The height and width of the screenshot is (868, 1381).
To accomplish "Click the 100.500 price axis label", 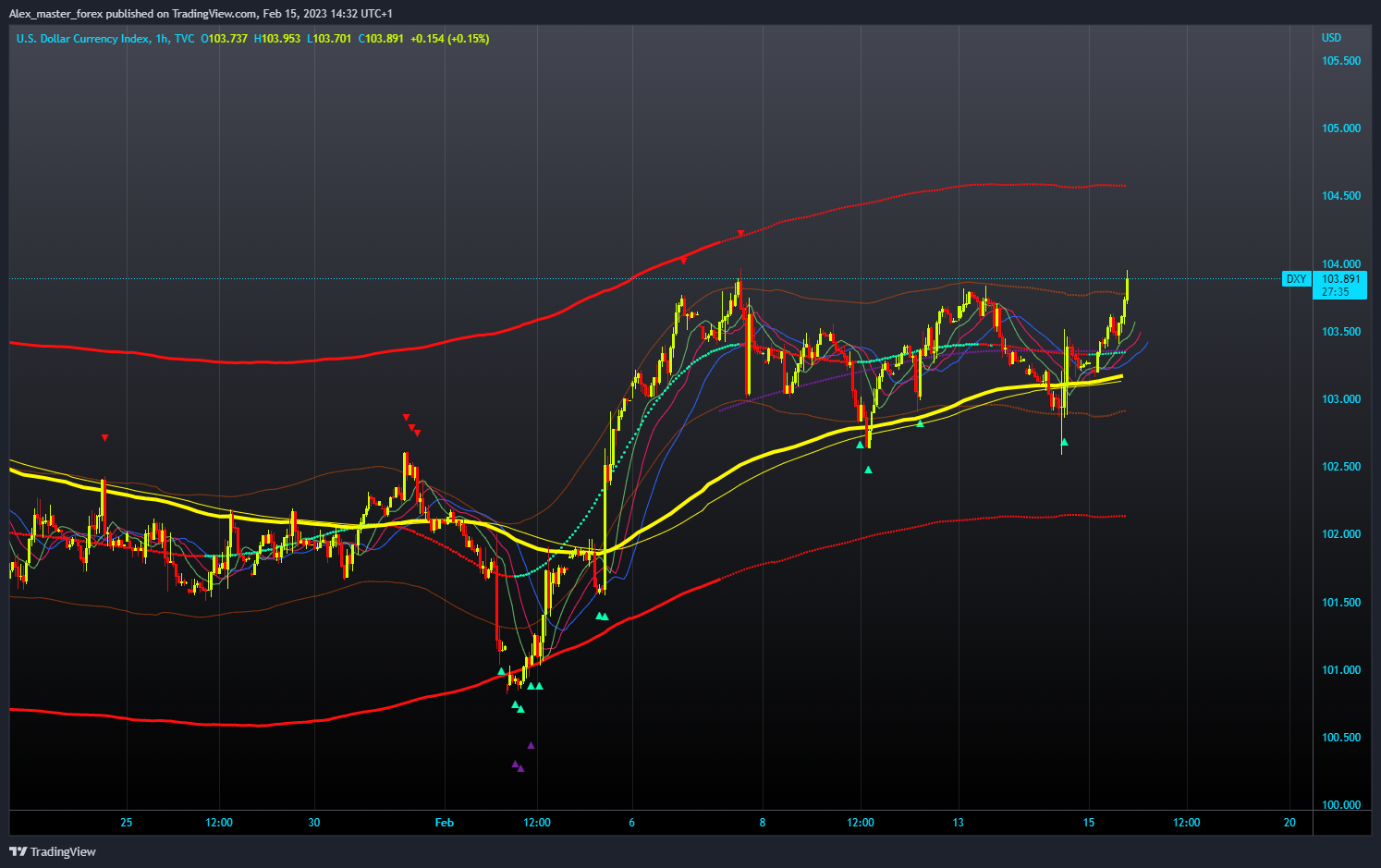I will [x=1341, y=738].
